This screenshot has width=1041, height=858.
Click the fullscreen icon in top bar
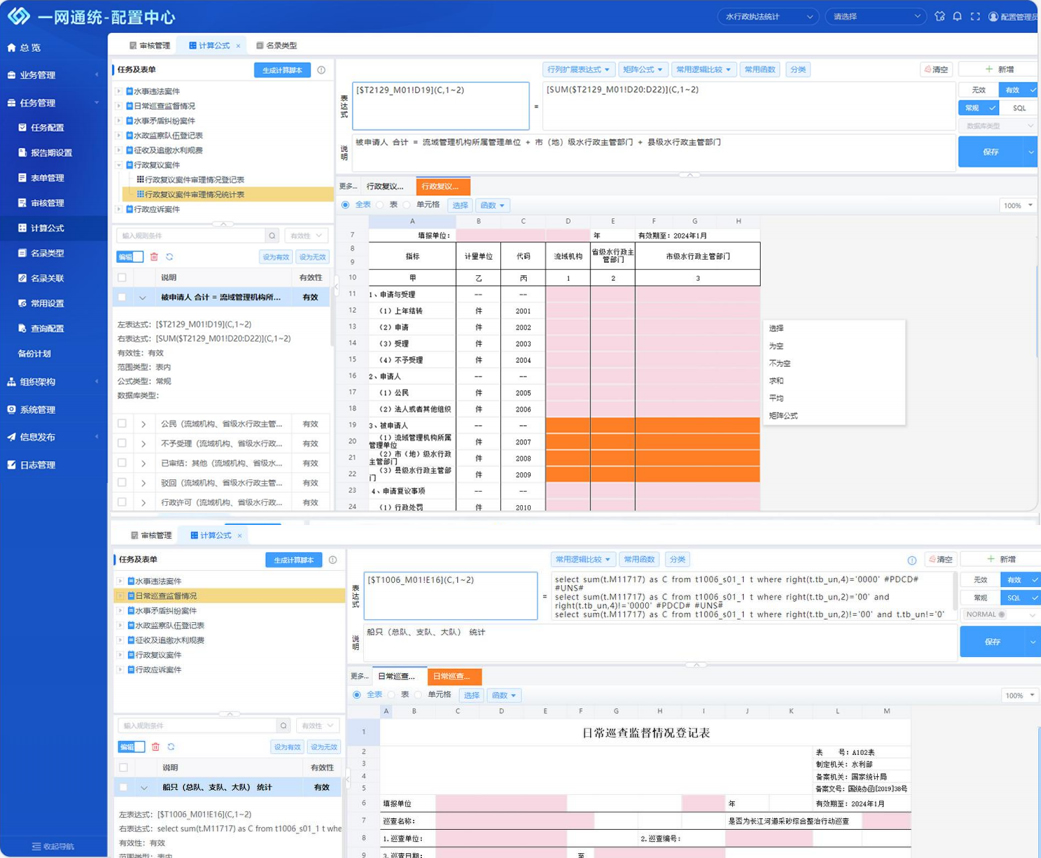tap(975, 17)
